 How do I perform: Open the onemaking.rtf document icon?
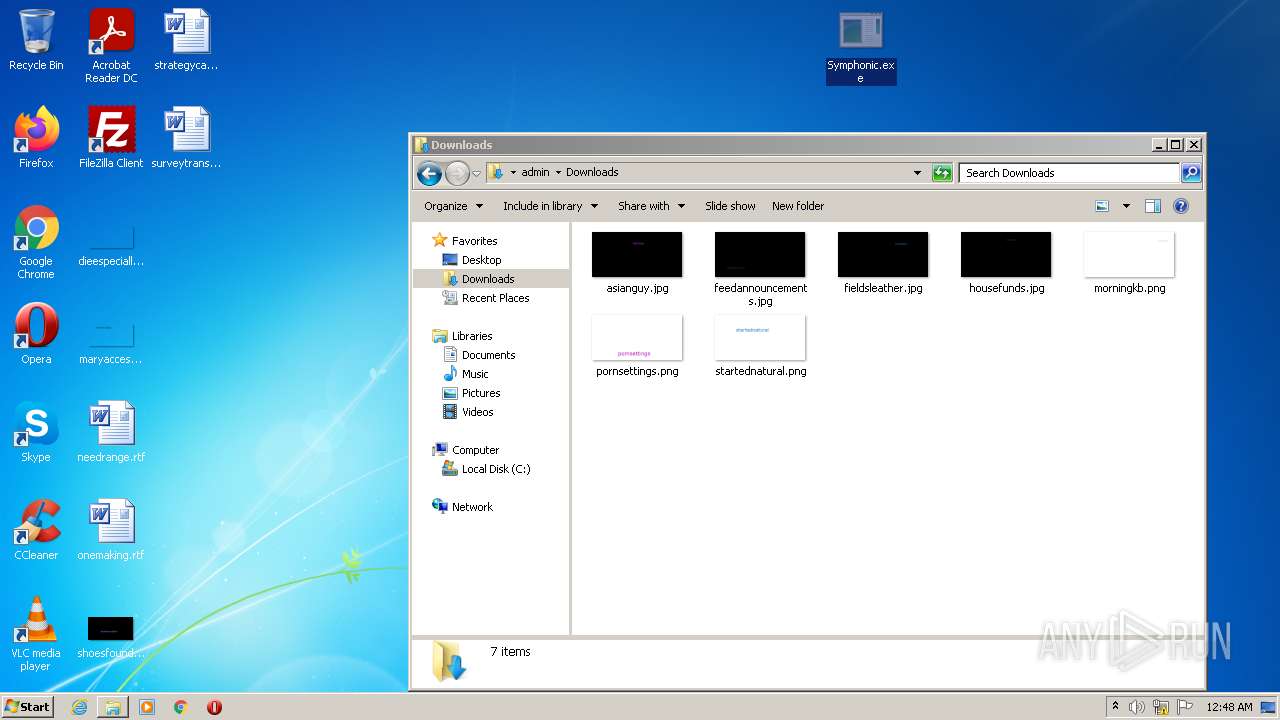(x=111, y=530)
